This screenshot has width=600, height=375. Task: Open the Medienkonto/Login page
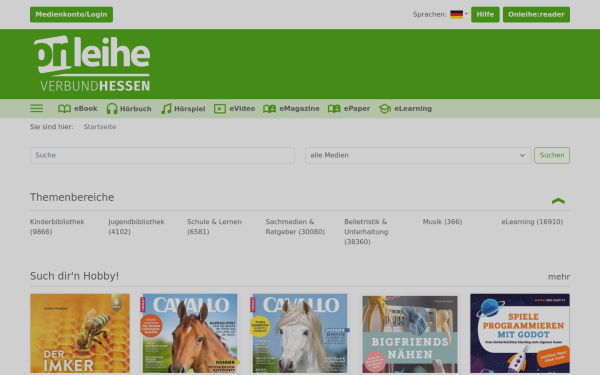(71, 15)
